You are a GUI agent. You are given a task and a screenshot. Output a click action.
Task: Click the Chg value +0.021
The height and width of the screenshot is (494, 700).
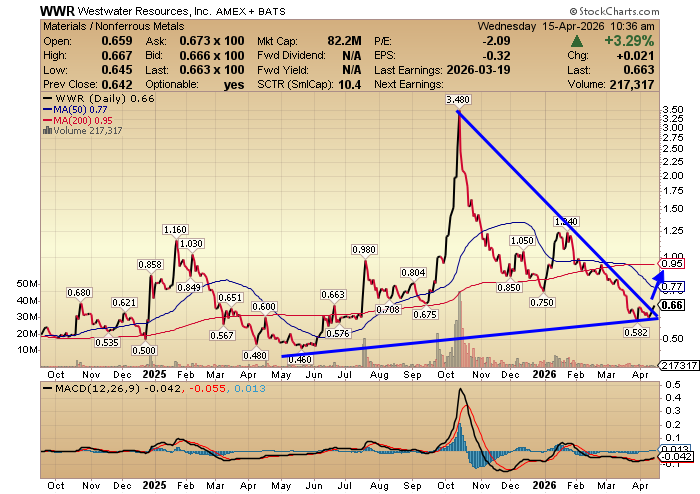635,56
